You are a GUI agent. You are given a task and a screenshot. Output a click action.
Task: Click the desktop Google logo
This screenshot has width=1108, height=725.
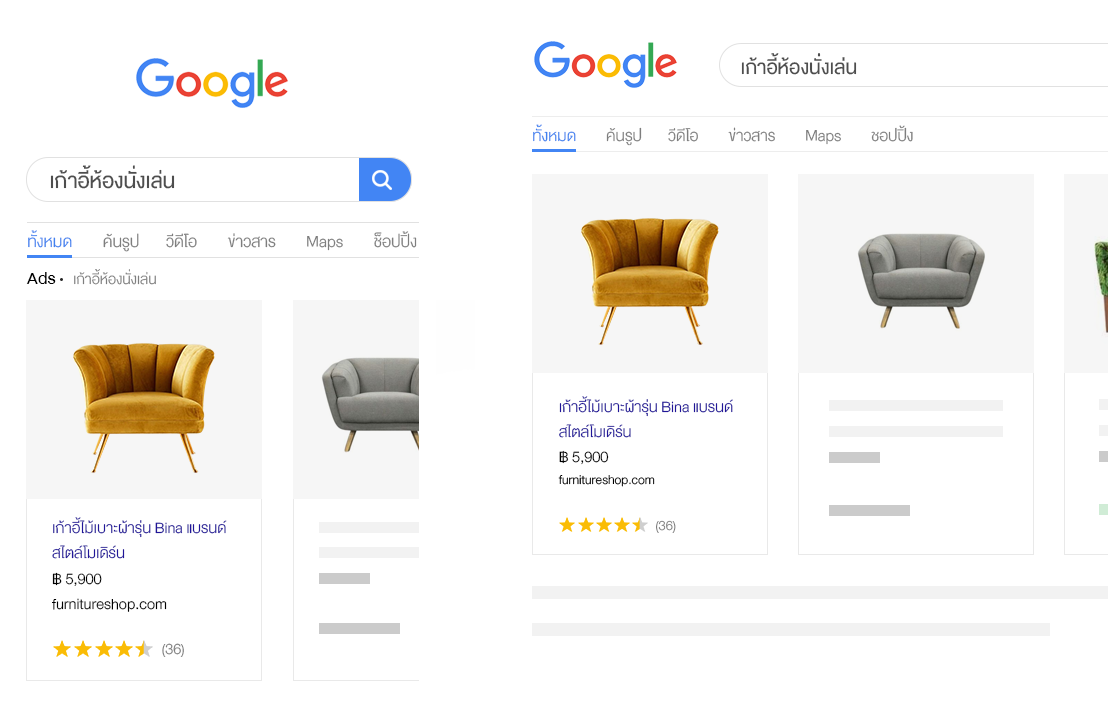click(x=605, y=64)
